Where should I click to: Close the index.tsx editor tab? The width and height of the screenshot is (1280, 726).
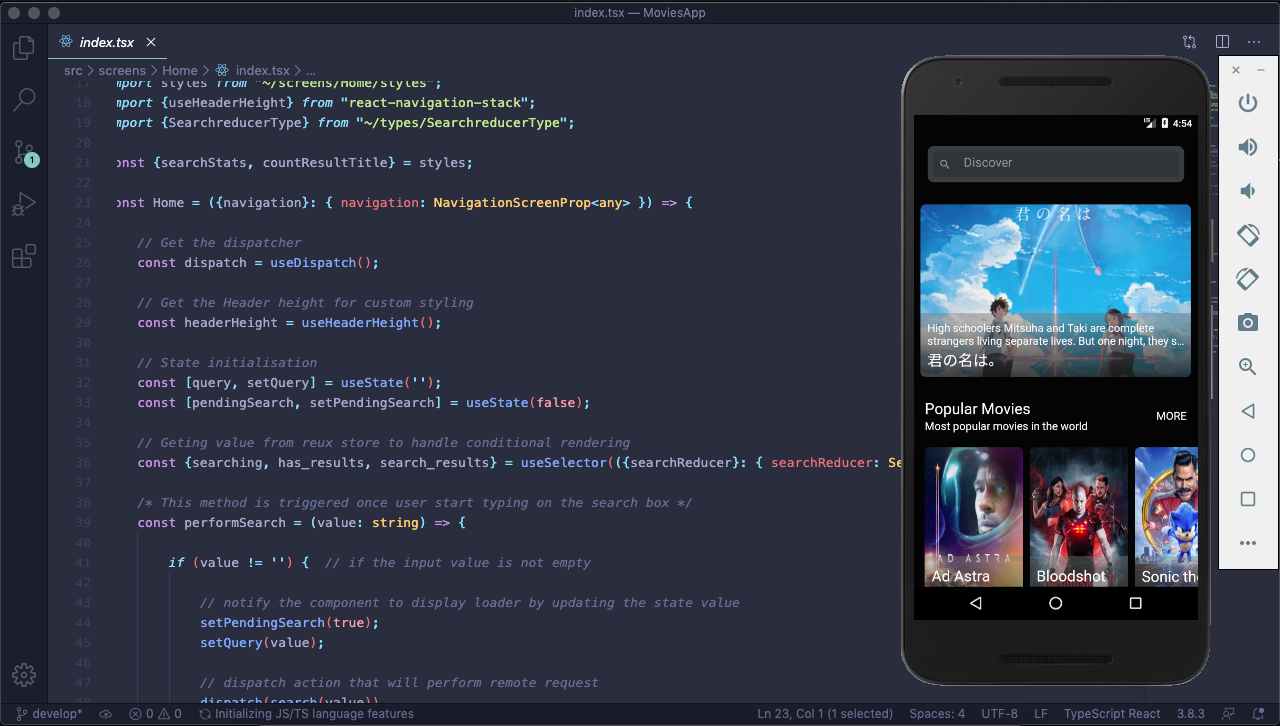coord(151,42)
